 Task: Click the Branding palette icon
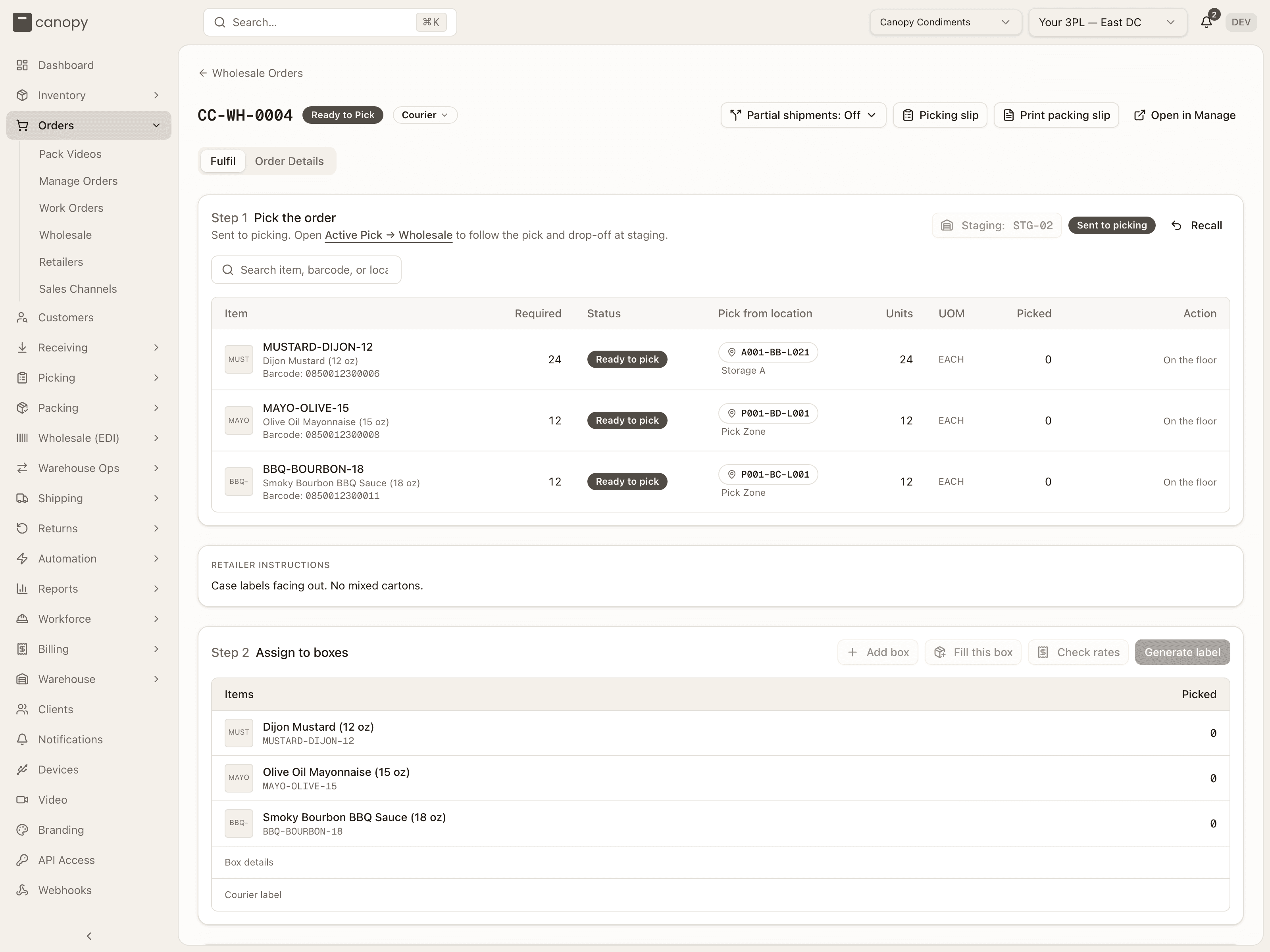click(22, 830)
